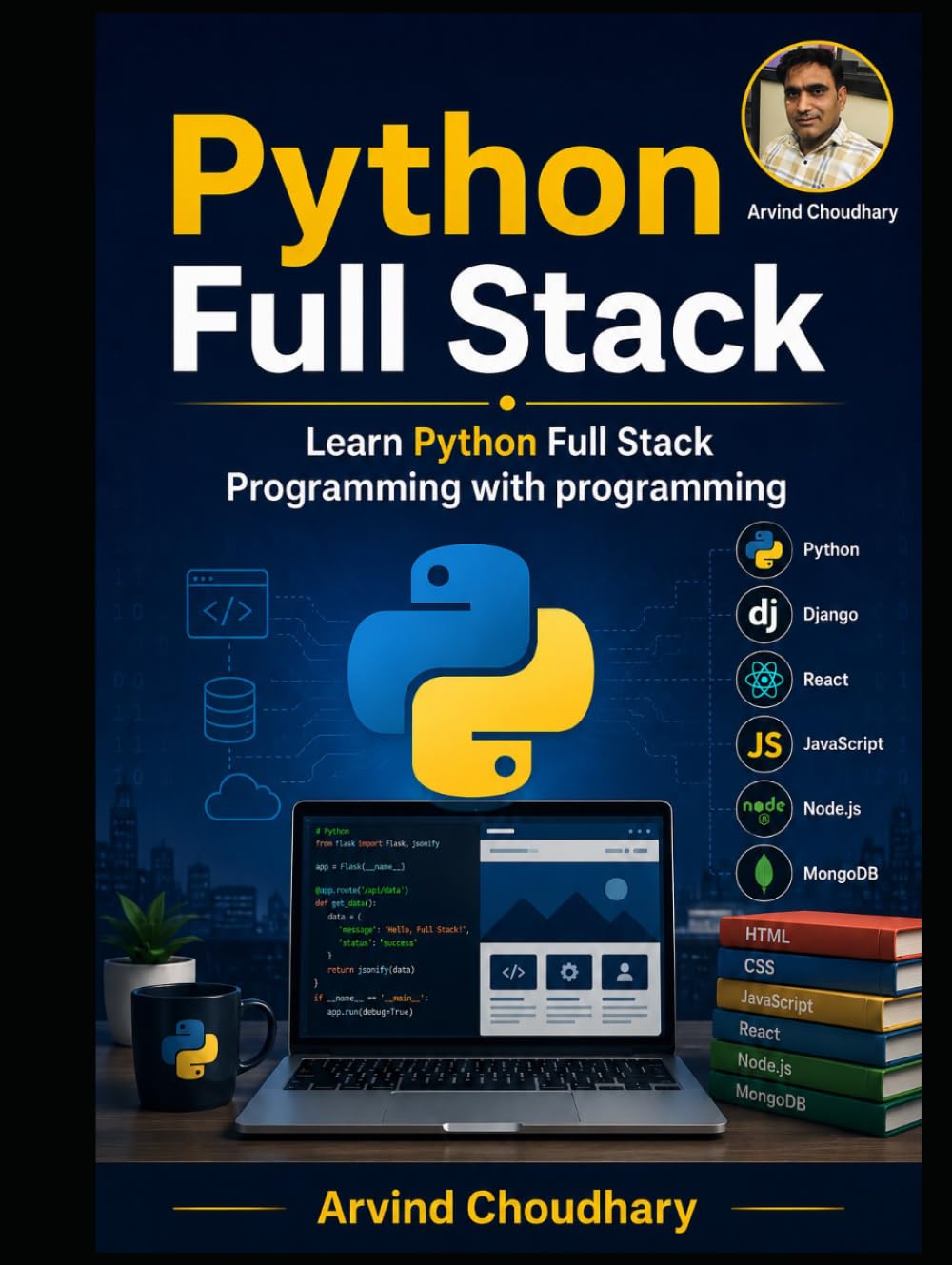Click the JS JavaScript icon

(764, 743)
